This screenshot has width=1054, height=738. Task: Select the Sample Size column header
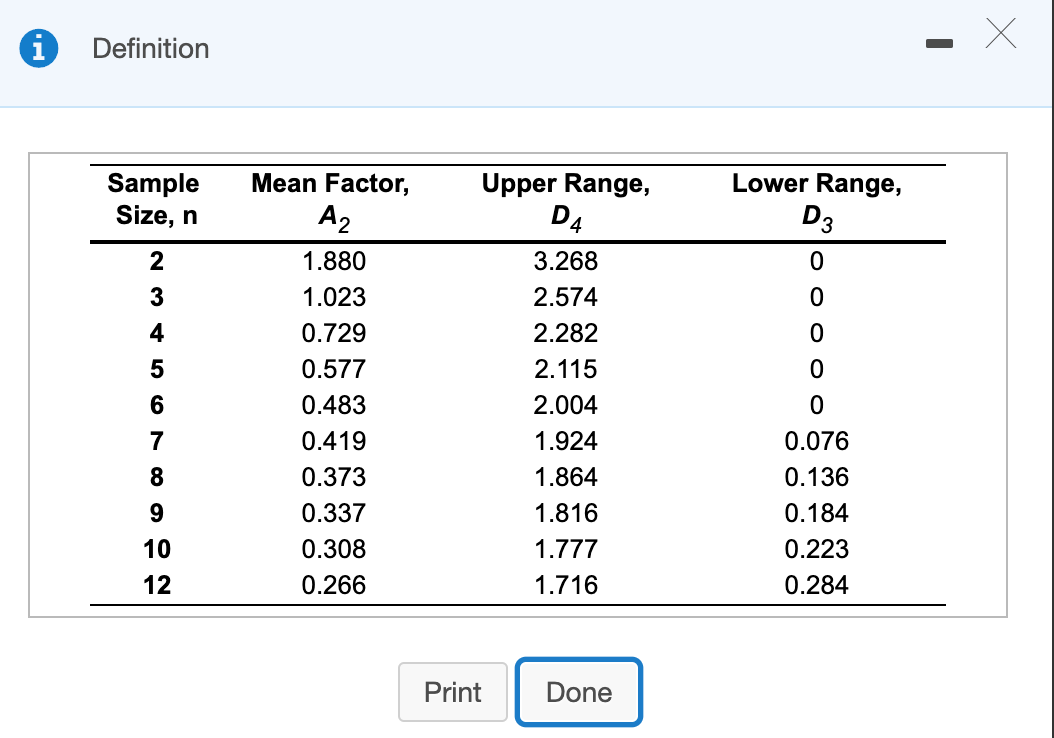point(152,198)
